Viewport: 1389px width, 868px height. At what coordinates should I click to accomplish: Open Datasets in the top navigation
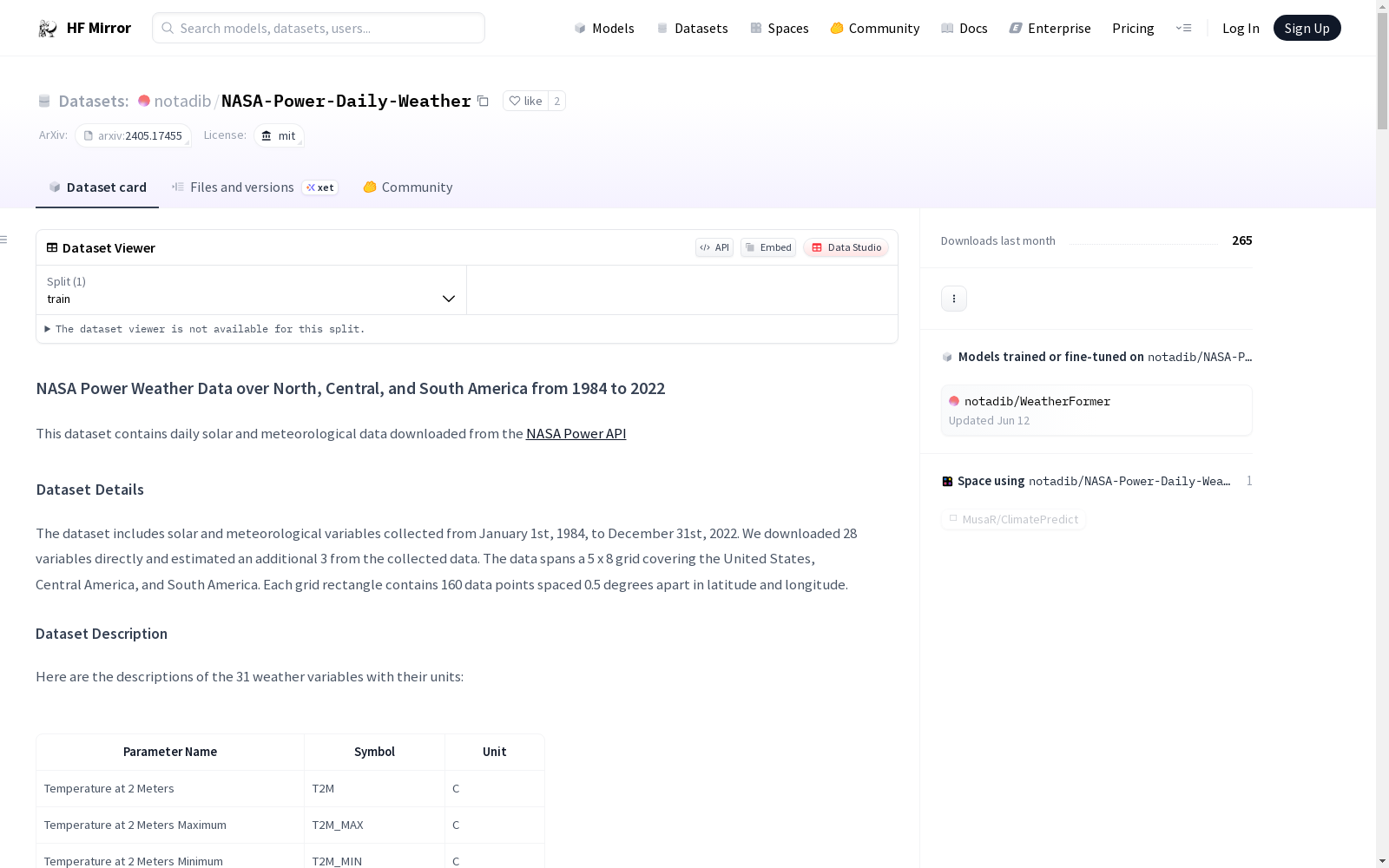[692, 28]
